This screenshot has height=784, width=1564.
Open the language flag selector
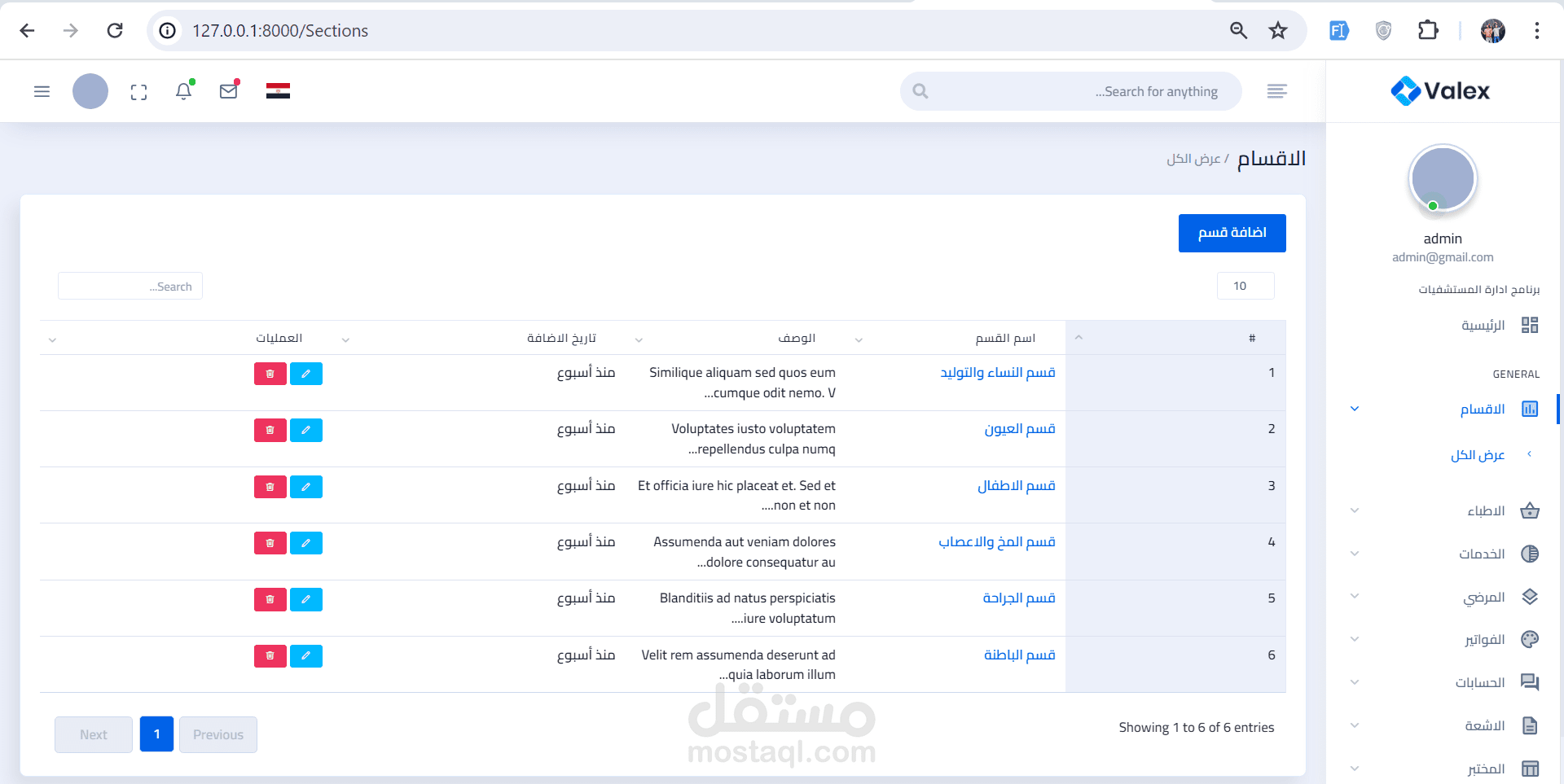tap(278, 90)
